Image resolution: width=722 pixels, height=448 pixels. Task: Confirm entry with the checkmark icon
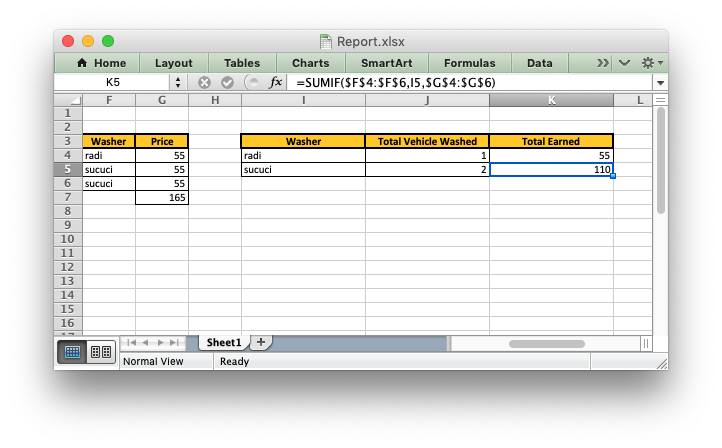pyautogui.click(x=227, y=82)
